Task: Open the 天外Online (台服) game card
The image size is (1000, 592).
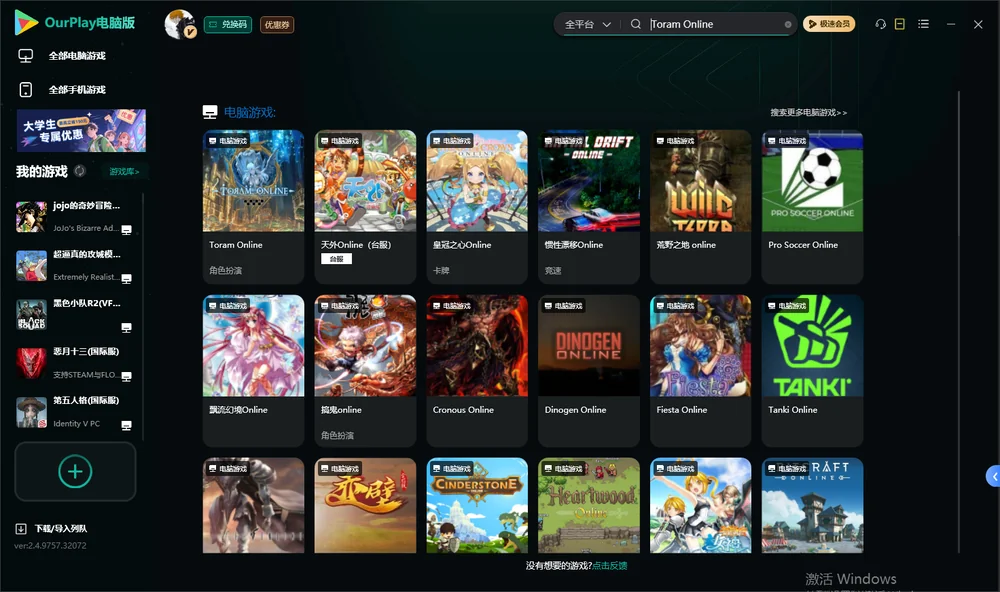Action: tap(365, 207)
